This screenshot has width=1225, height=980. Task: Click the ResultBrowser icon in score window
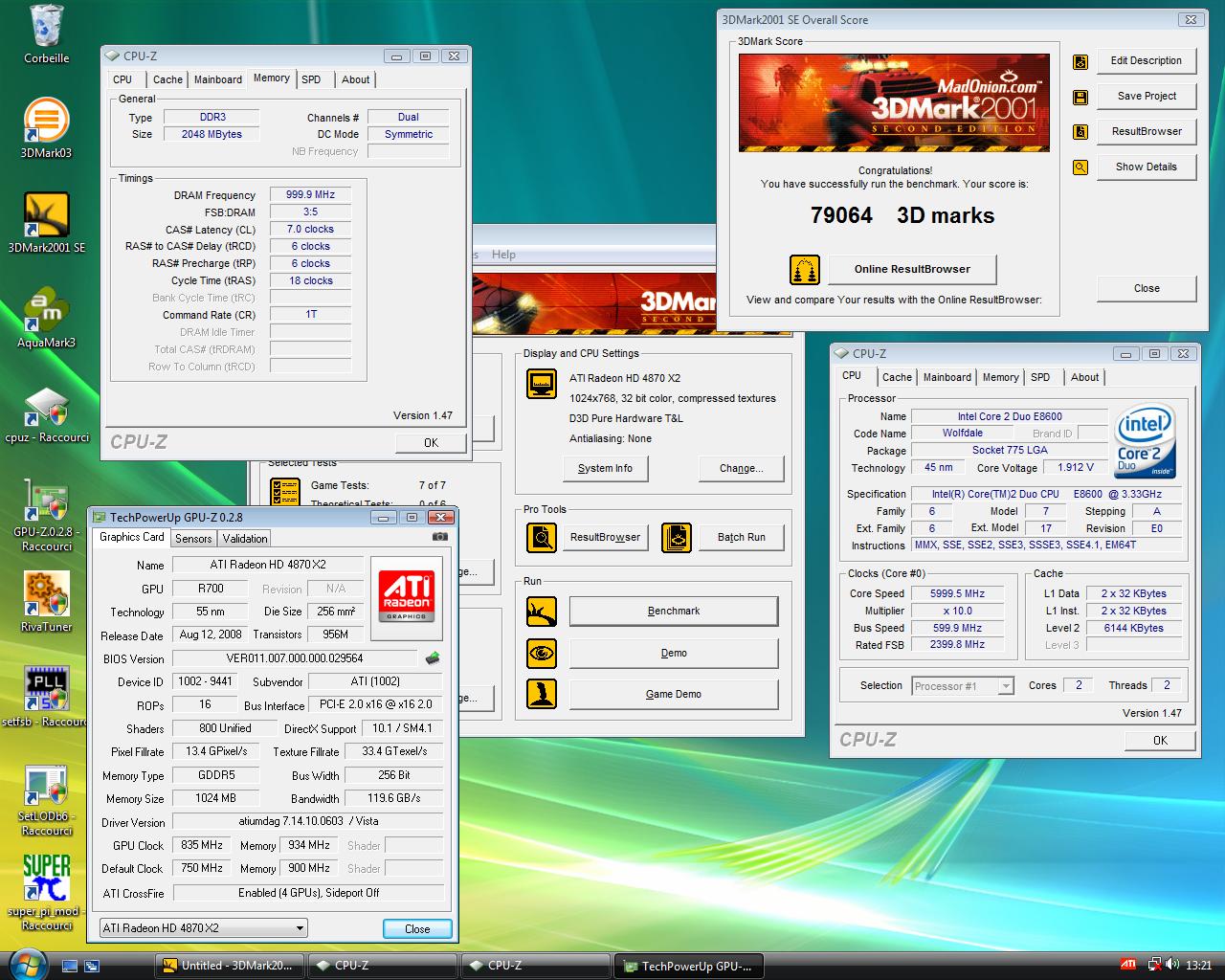(1080, 132)
